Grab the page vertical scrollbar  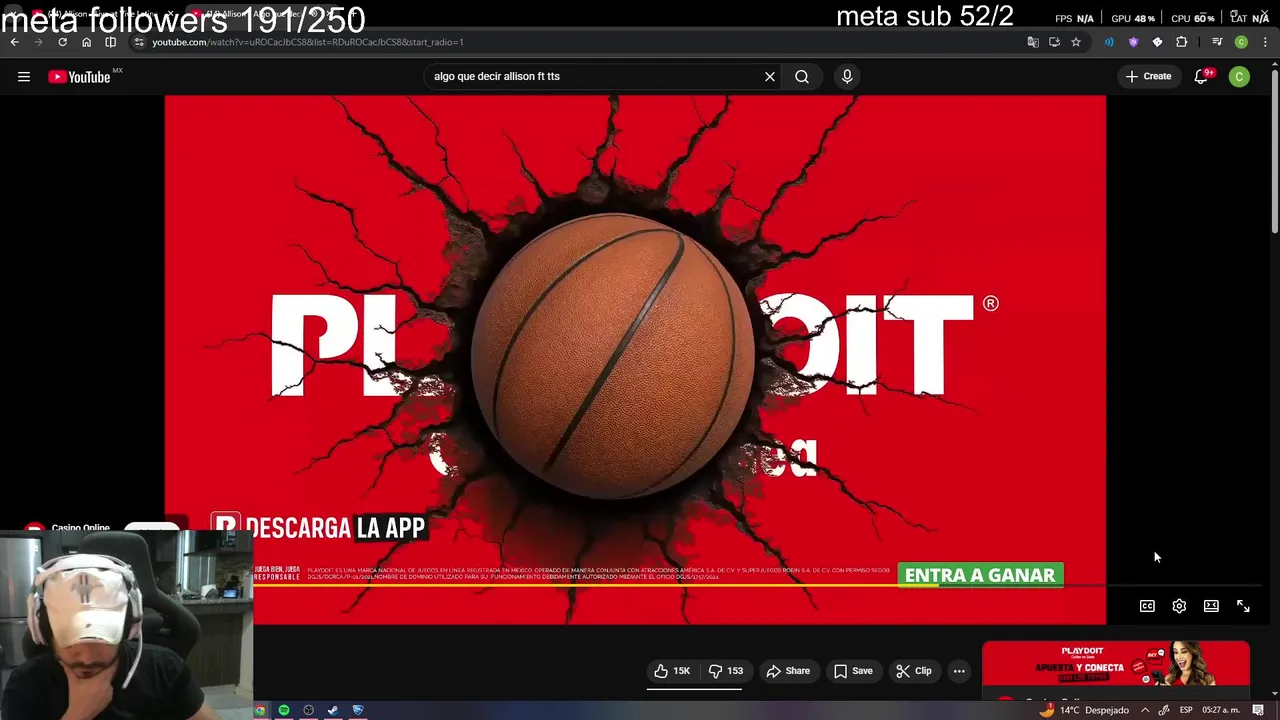(1274, 150)
